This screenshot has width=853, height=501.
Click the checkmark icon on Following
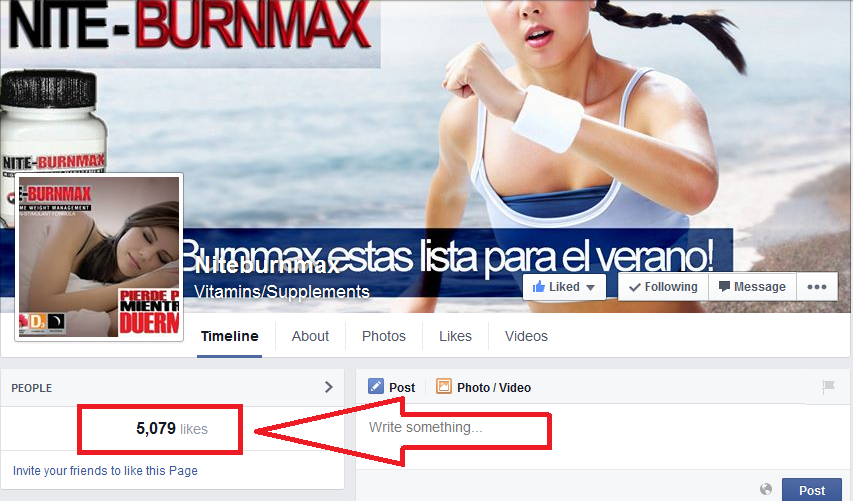pyautogui.click(x=634, y=287)
